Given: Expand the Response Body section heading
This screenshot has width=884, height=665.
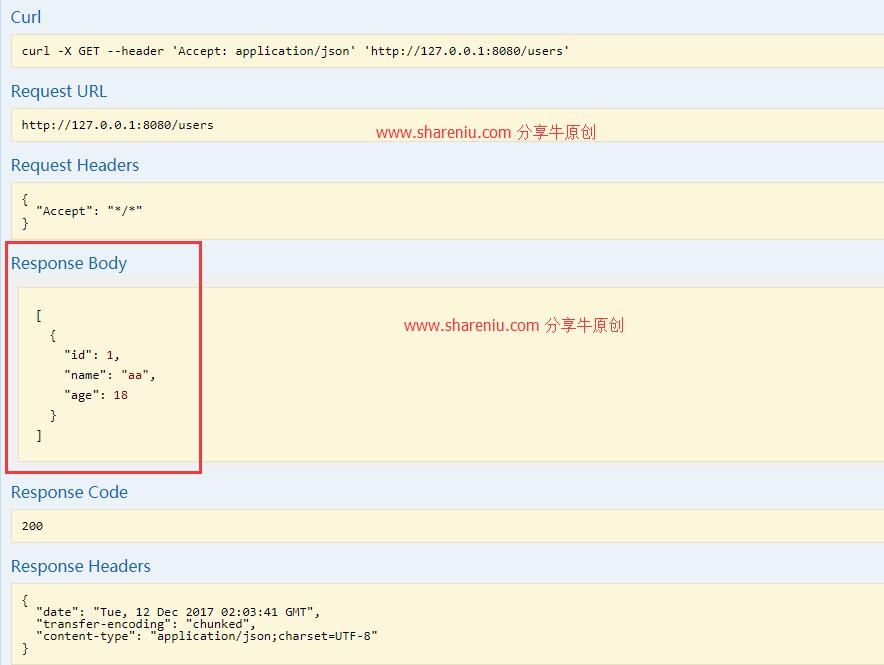Looking at the screenshot, I should coord(68,263).
